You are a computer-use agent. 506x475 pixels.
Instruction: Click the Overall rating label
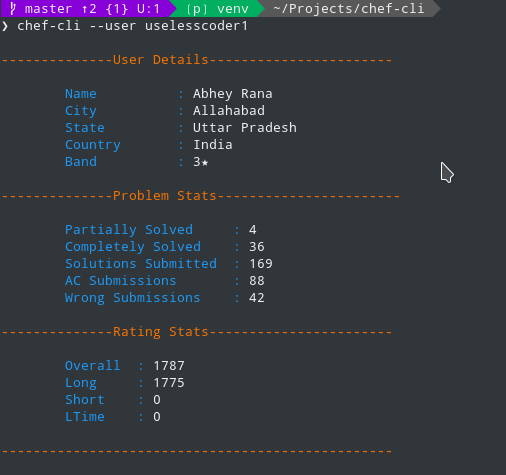coord(93,366)
